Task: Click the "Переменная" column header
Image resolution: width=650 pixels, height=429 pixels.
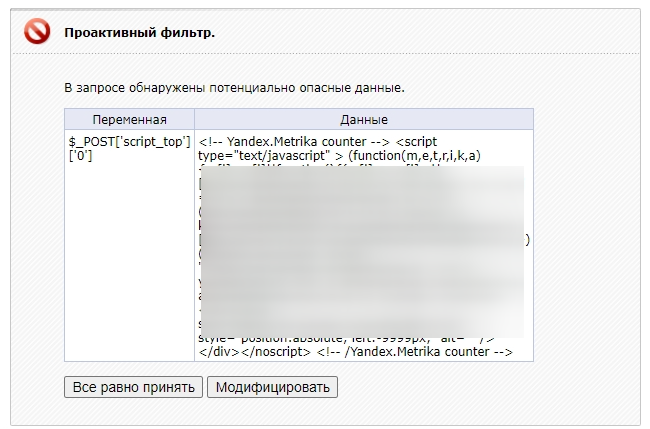Action: pos(129,119)
